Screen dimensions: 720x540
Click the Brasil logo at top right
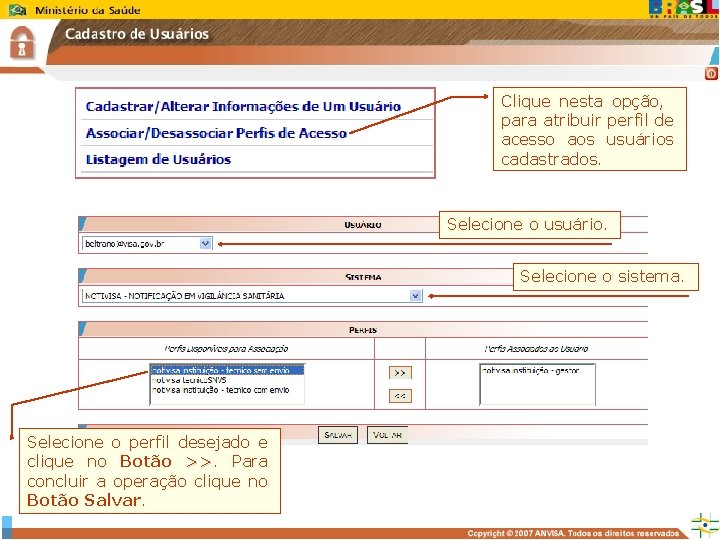pyautogui.click(x=683, y=9)
